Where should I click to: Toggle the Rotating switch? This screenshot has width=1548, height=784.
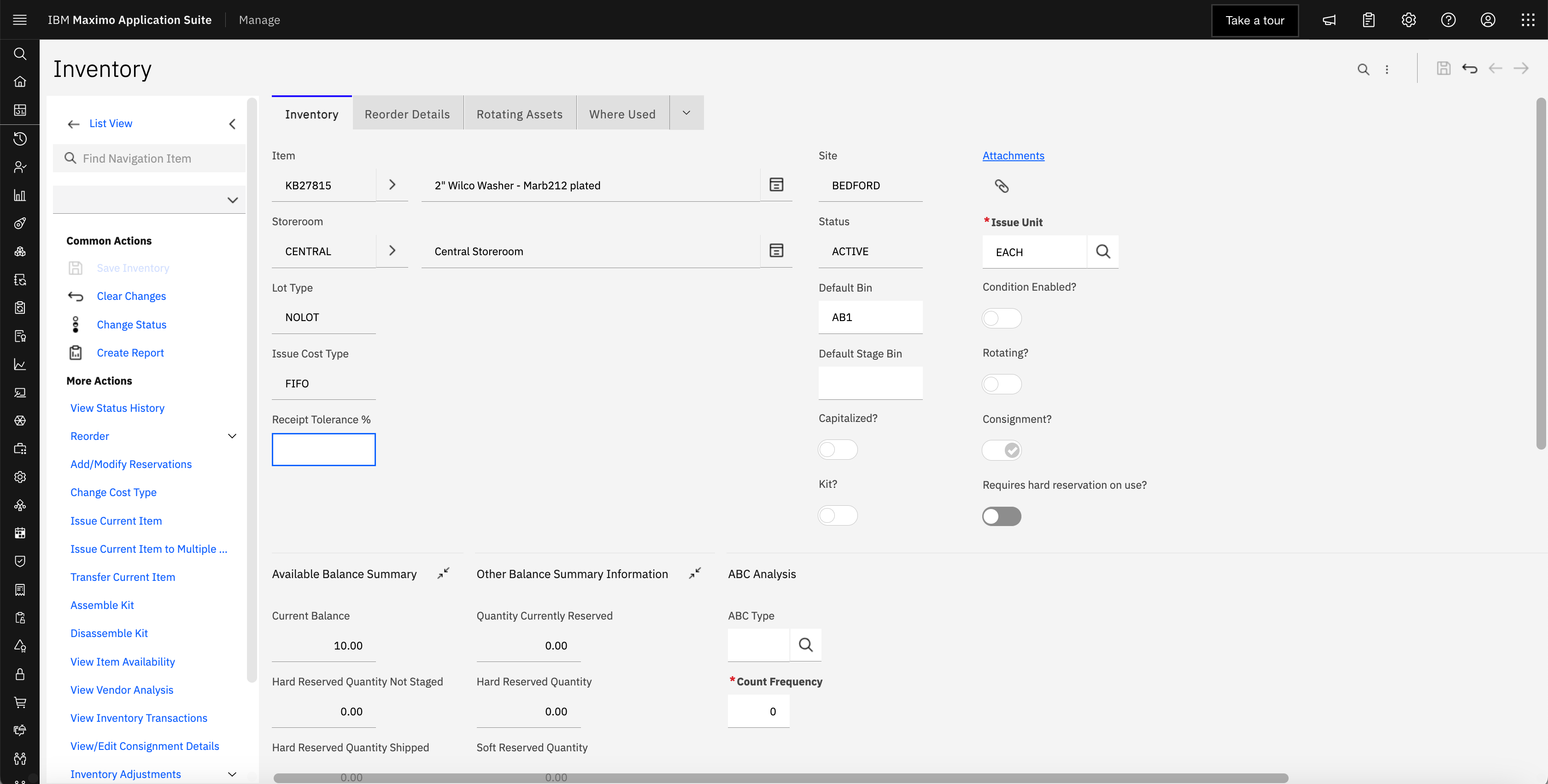click(x=1001, y=385)
